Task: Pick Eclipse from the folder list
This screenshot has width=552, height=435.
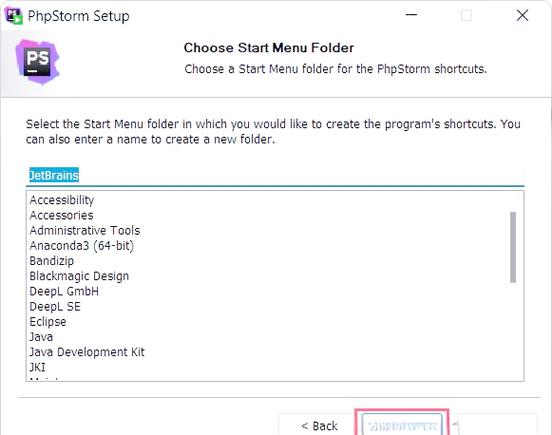Action: click(x=48, y=322)
